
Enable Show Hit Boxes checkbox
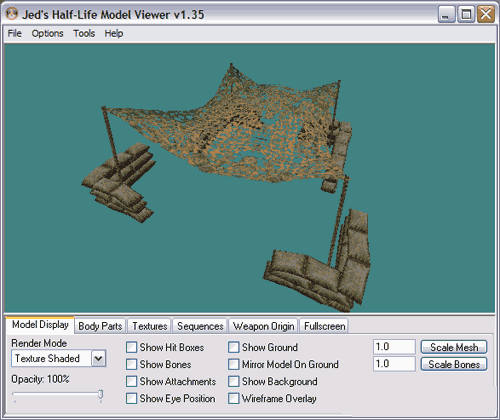[131, 347]
